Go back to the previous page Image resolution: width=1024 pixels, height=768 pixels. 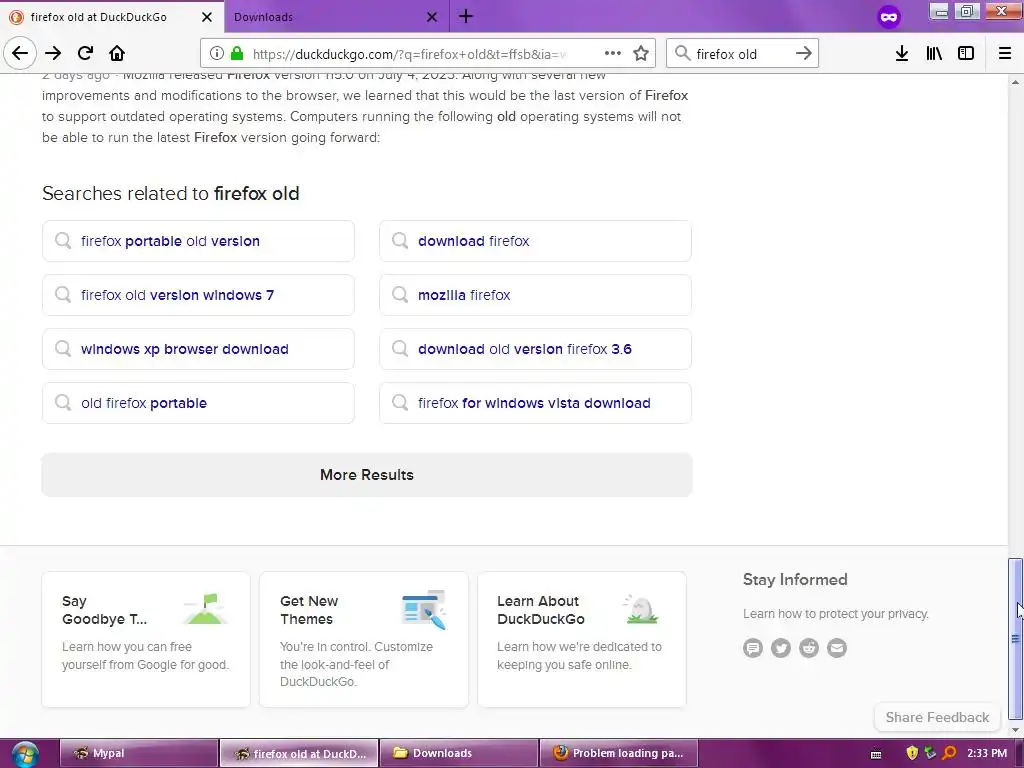pos(20,53)
